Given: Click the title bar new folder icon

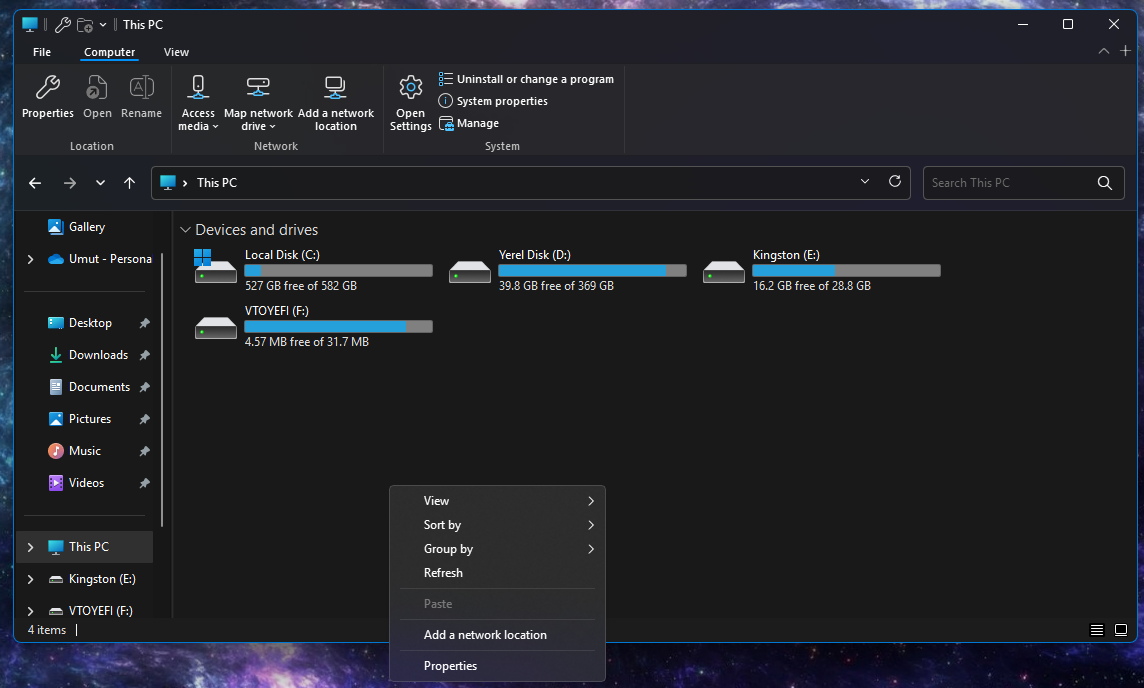Looking at the screenshot, I should tap(85, 25).
